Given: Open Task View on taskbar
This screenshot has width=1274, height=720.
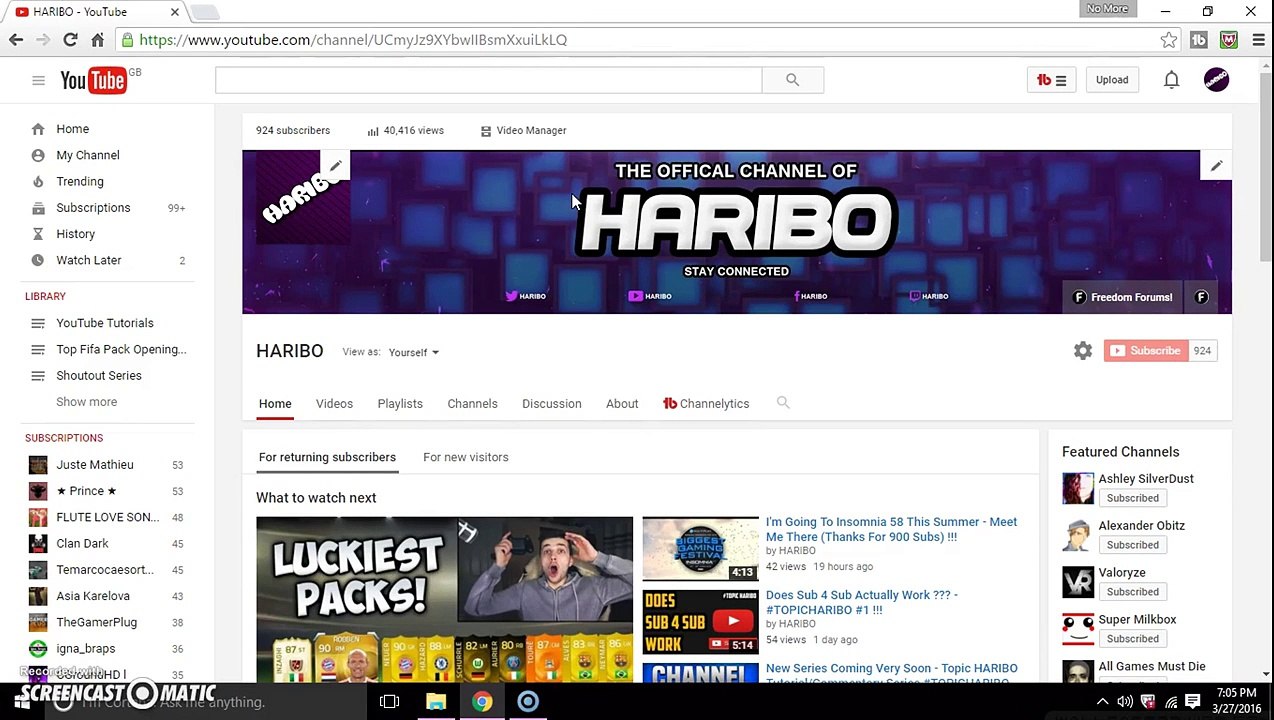Looking at the screenshot, I should (x=390, y=702).
